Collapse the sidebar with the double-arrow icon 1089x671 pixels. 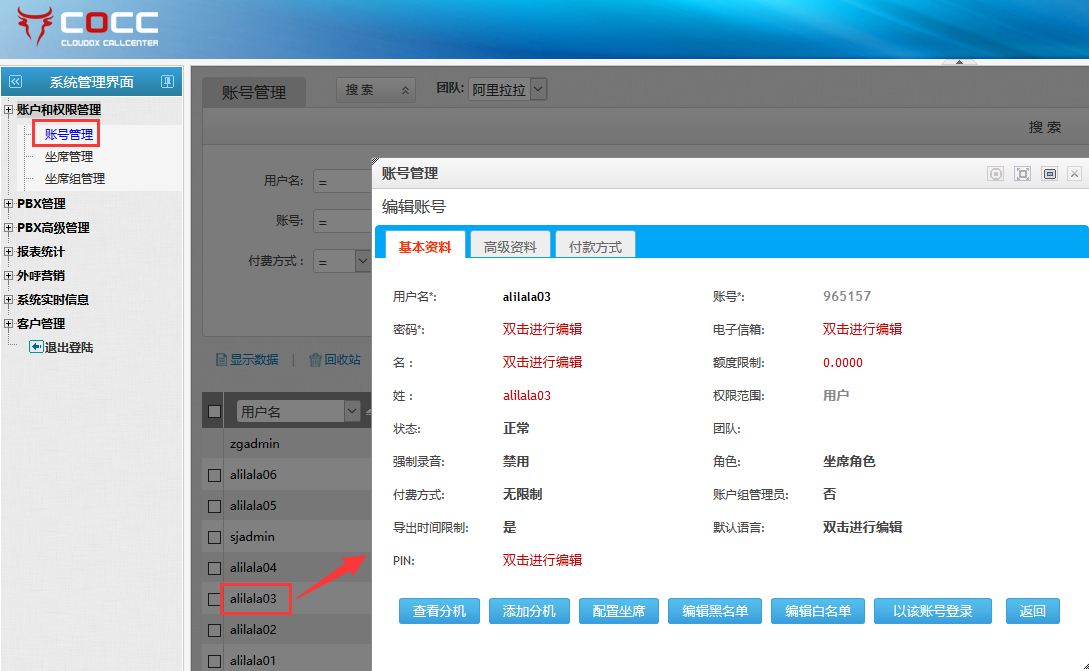point(15,82)
